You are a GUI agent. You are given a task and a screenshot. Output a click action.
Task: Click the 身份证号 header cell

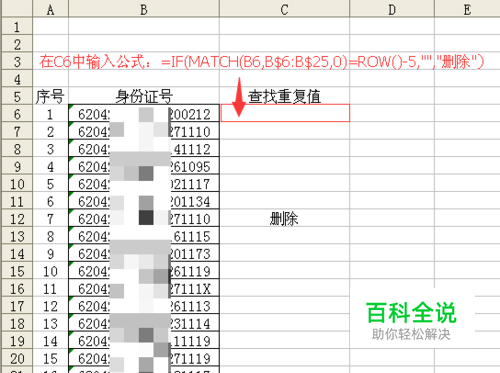[144, 96]
